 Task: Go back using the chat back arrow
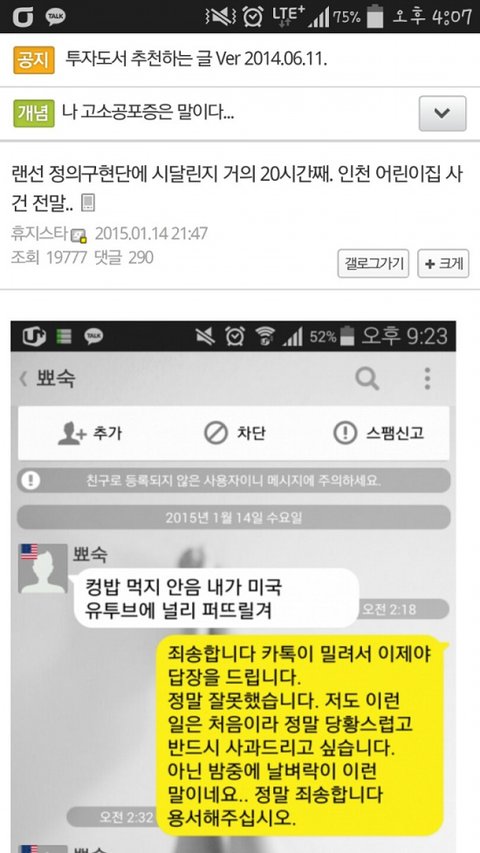(23, 379)
